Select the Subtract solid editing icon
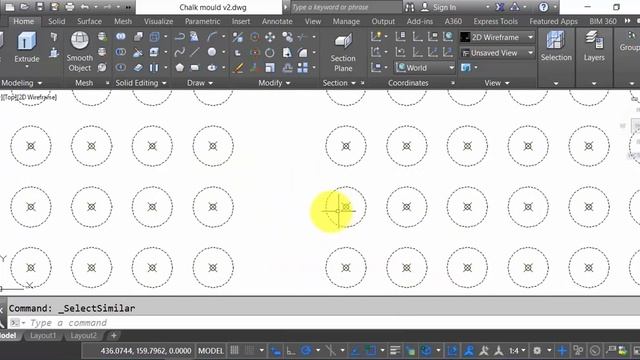Image resolution: width=640 pixels, height=360 pixels. (x=120, y=52)
